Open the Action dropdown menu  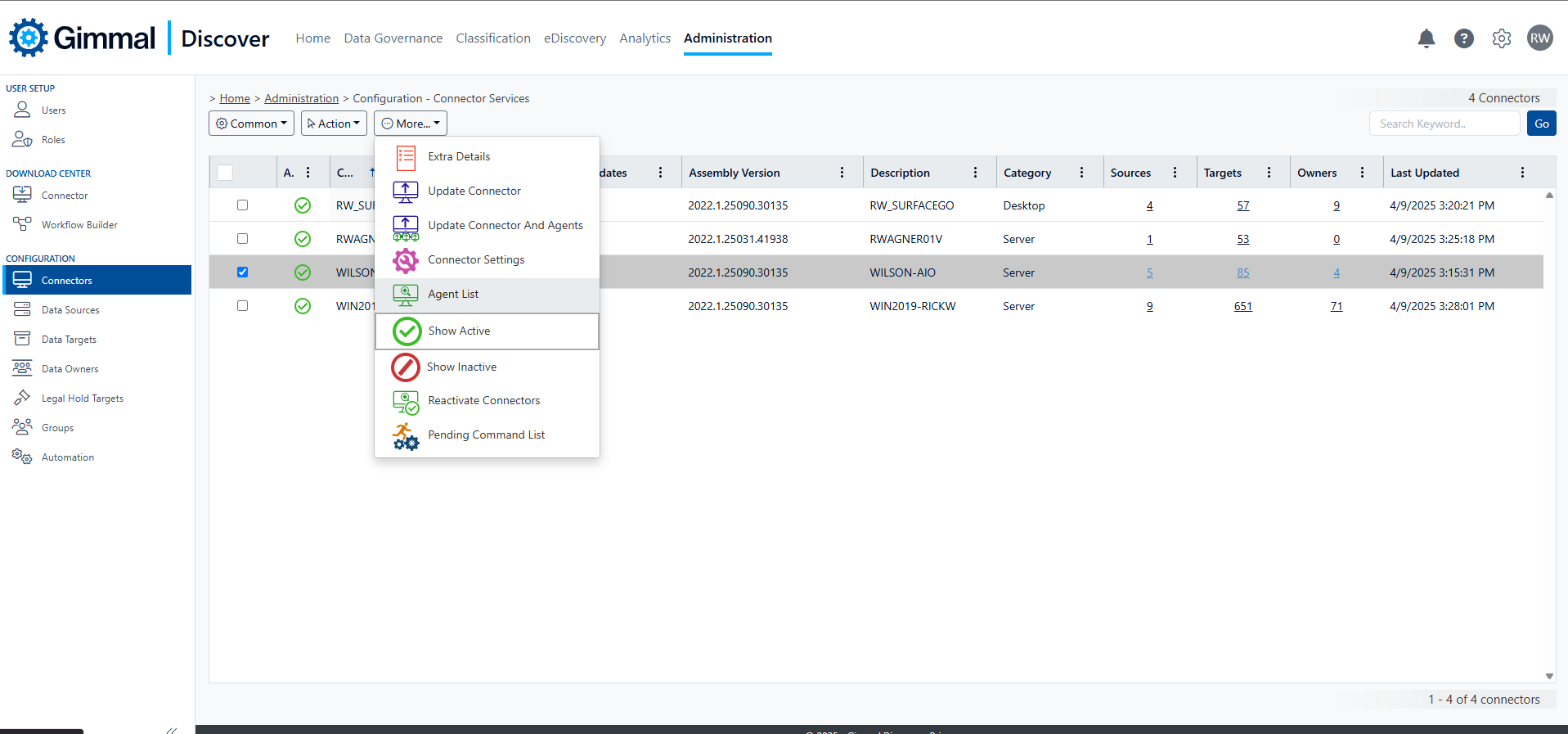[334, 124]
